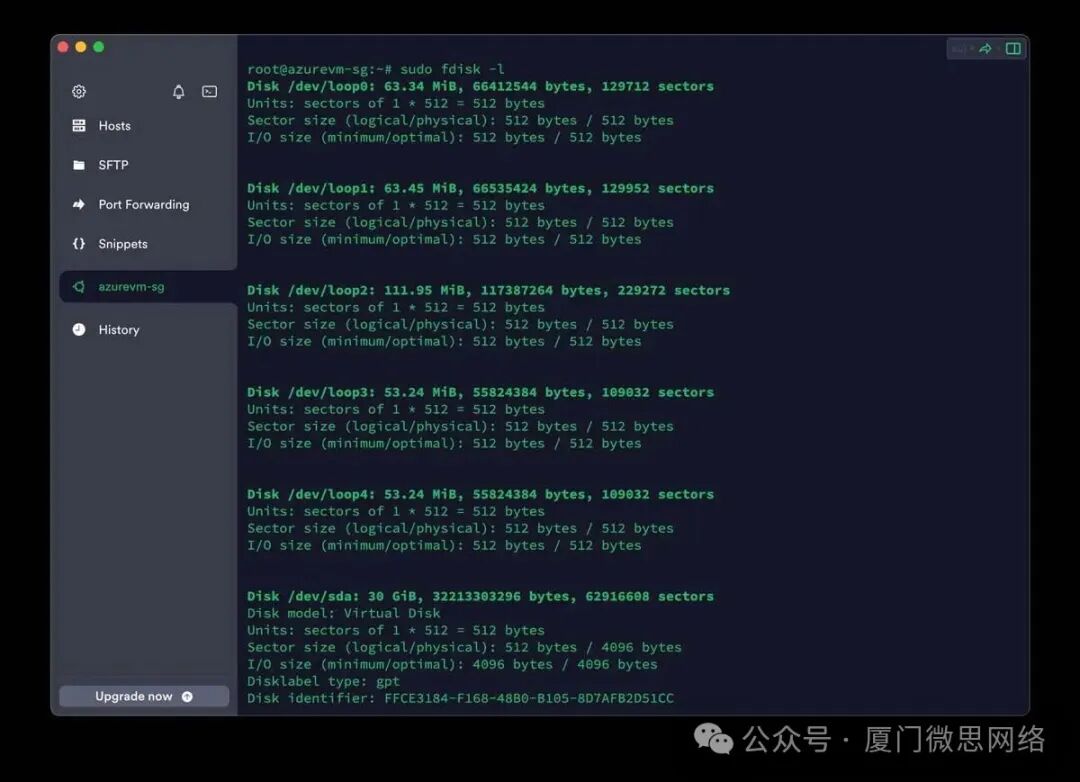
Task: Close the Termius window with red button
Action: tap(63, 47)
